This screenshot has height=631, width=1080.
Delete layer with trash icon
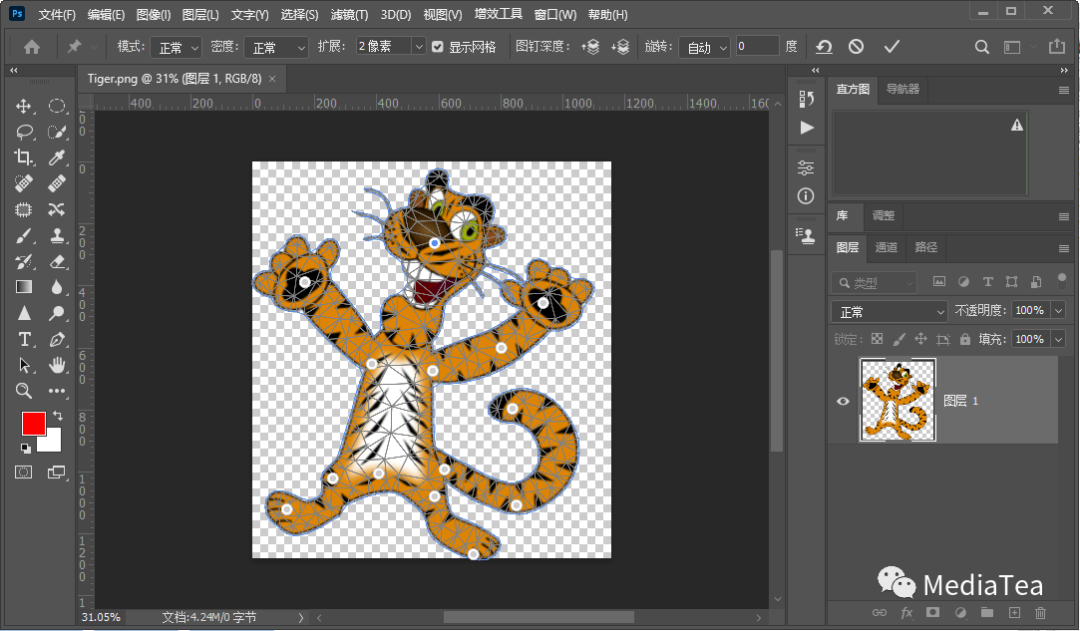(1041, 612)
